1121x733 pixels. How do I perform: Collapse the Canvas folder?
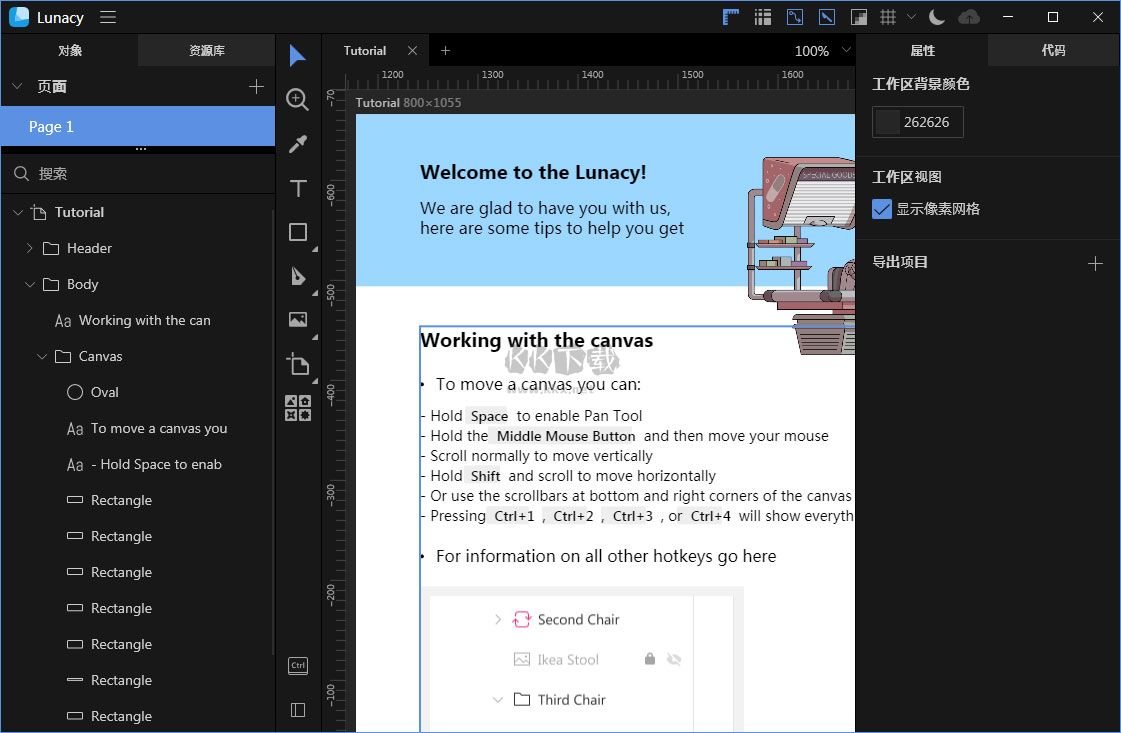42,356
